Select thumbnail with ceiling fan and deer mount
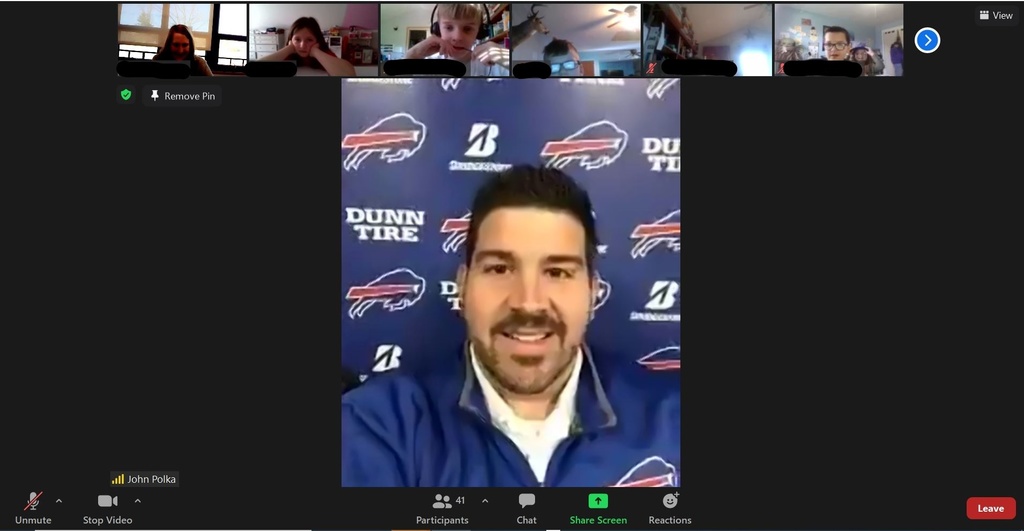 576,40
